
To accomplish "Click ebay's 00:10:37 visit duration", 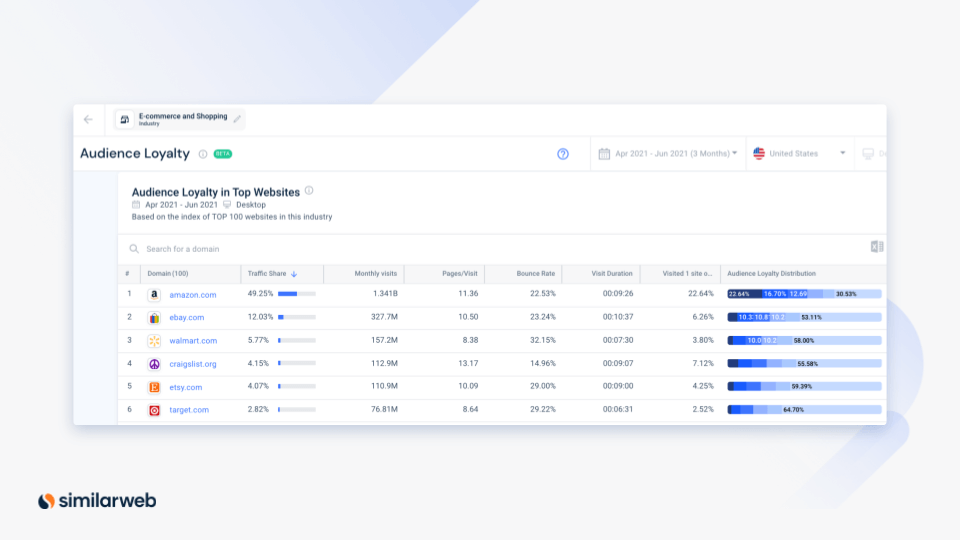I will click(x=618, y=317).
